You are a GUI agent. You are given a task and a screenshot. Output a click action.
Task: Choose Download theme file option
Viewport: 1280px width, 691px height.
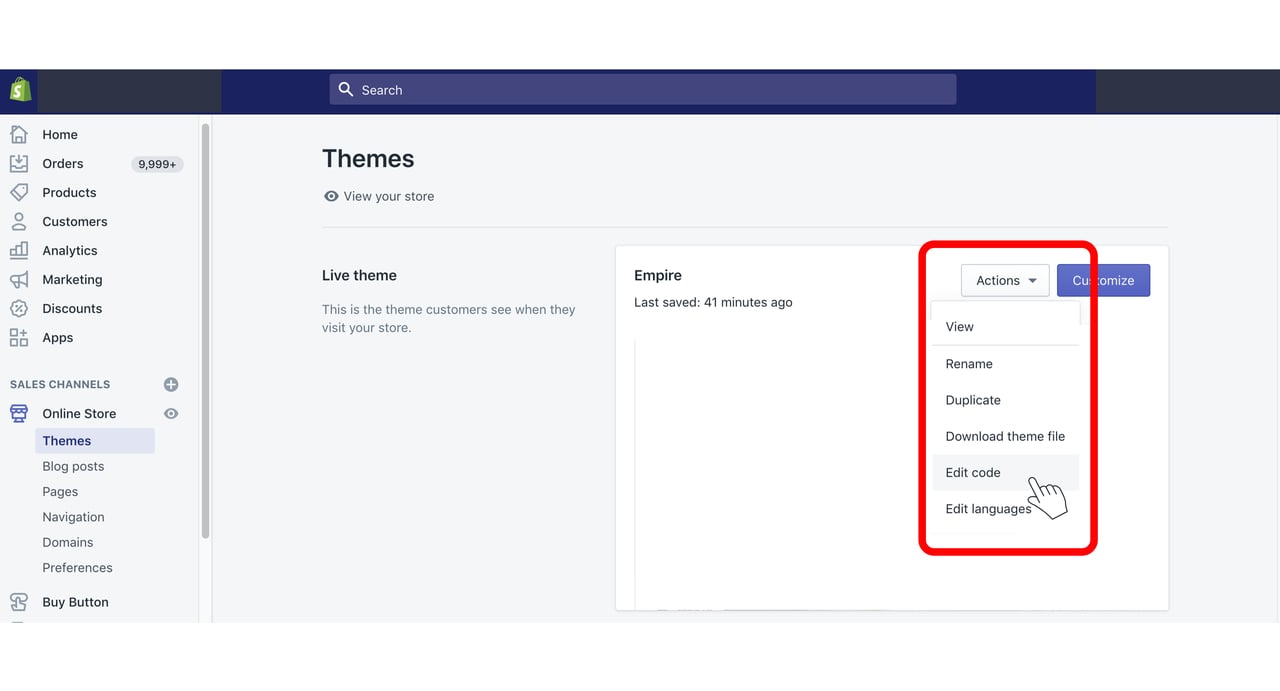tap(1006, 436)
